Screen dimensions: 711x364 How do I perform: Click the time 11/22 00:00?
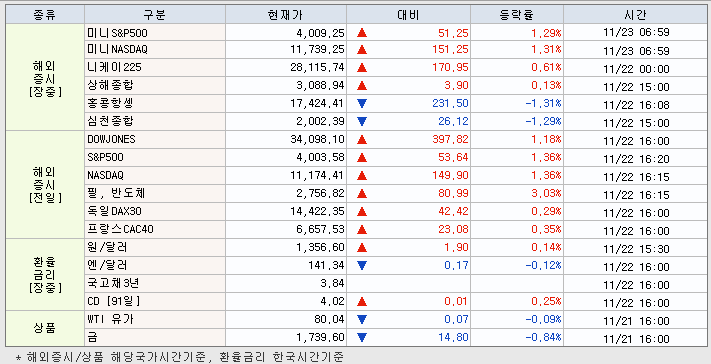[636, 69]
